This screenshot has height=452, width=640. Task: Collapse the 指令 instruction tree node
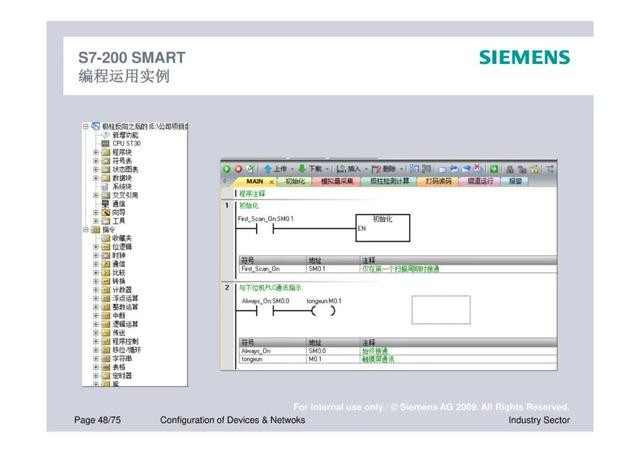86,229
